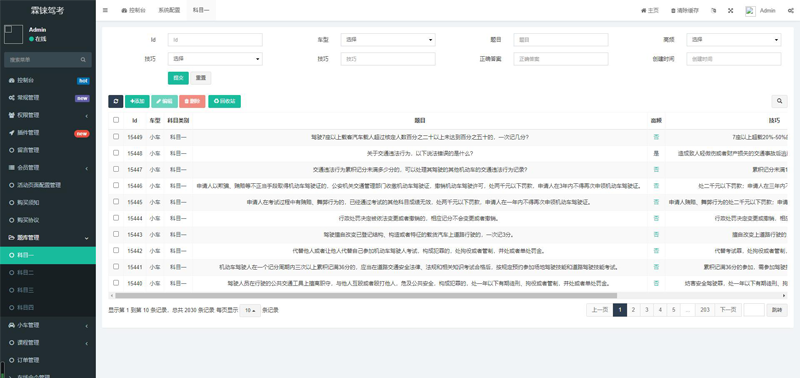The image size is (800, 378).
Task: Expand 常规管理 in the sidebar
Action: [x=48, y=98]
